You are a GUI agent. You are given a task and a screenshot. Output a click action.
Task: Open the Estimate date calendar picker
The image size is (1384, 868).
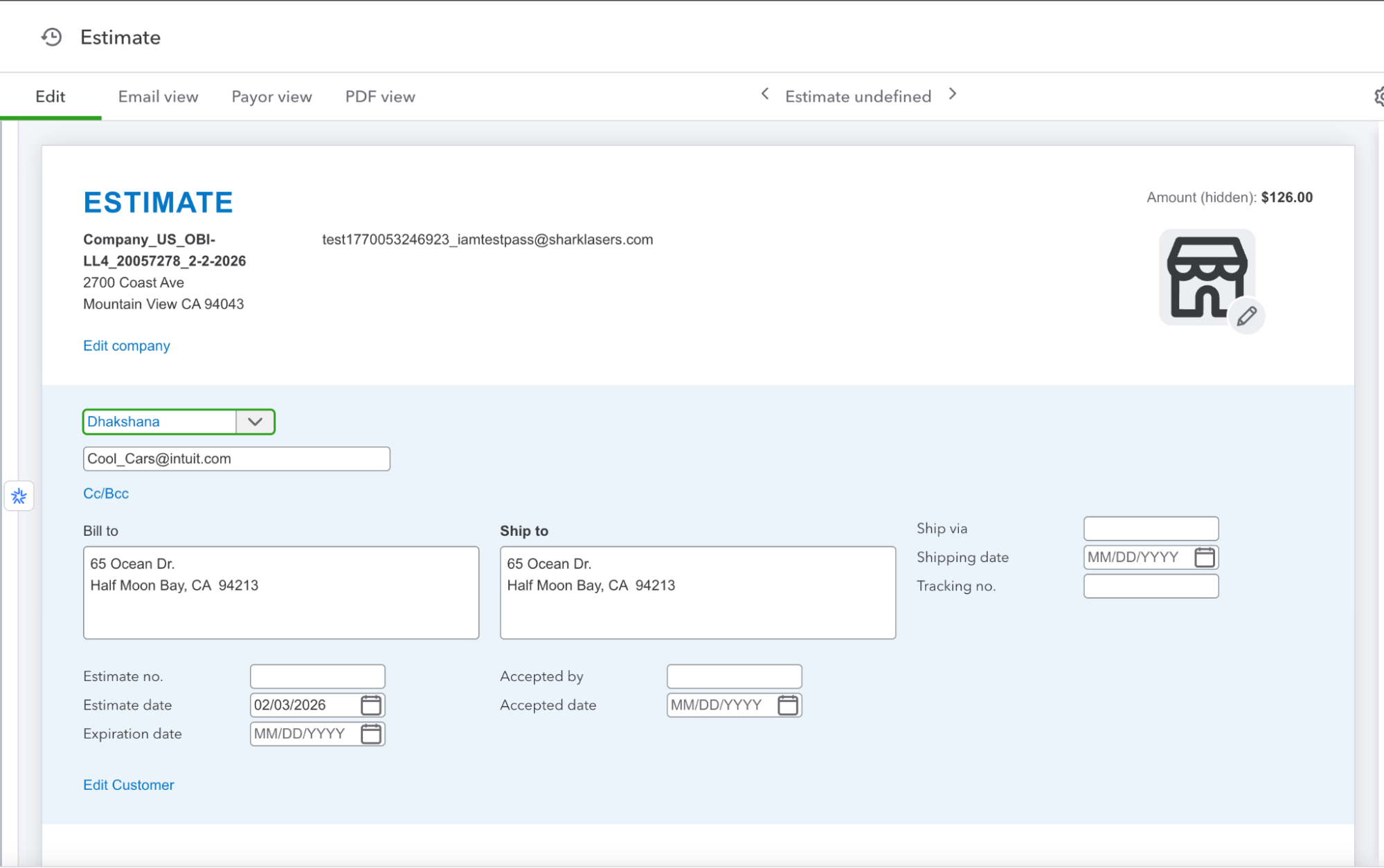pyautogui.click(x=371, y=705)
